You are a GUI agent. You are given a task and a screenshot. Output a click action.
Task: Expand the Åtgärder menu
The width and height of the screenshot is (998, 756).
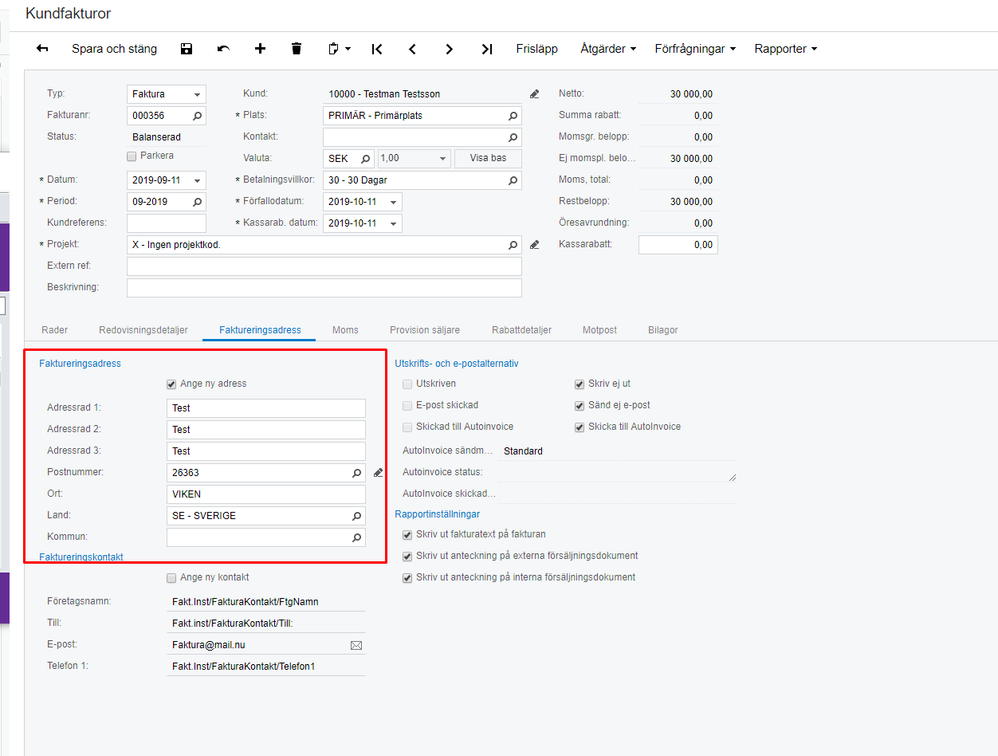(608, 49)
